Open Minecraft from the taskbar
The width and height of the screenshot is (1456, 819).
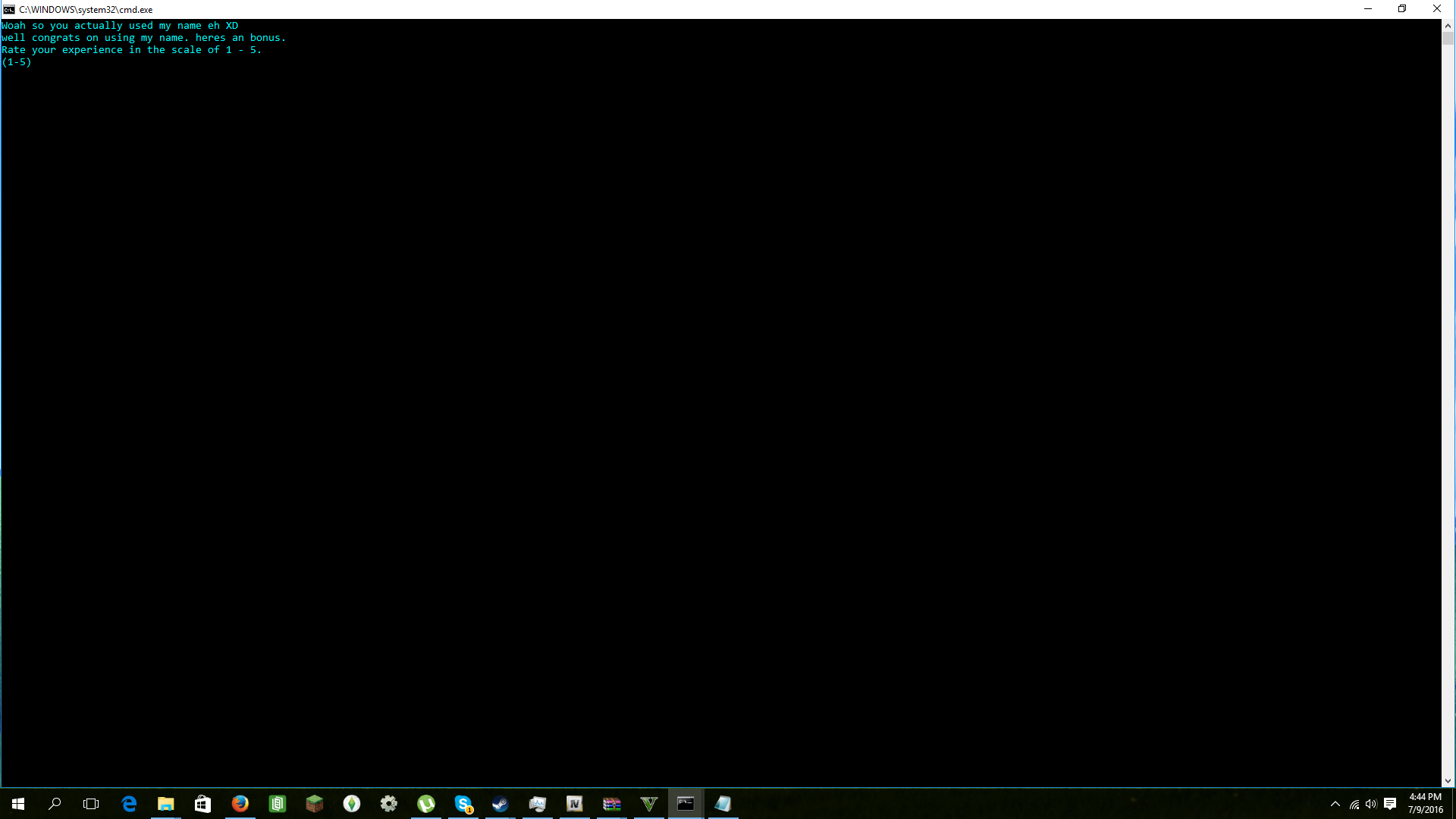(314, 804)
